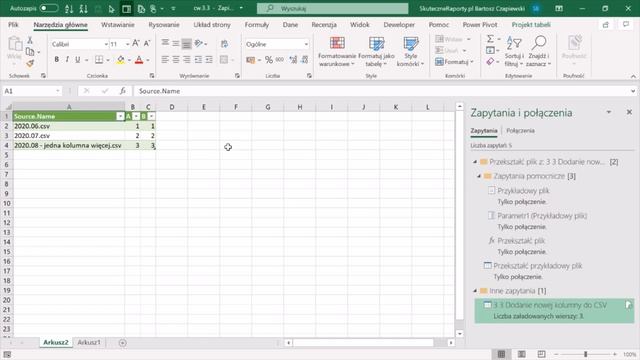Toggle italic formatting

coord(67,60)
